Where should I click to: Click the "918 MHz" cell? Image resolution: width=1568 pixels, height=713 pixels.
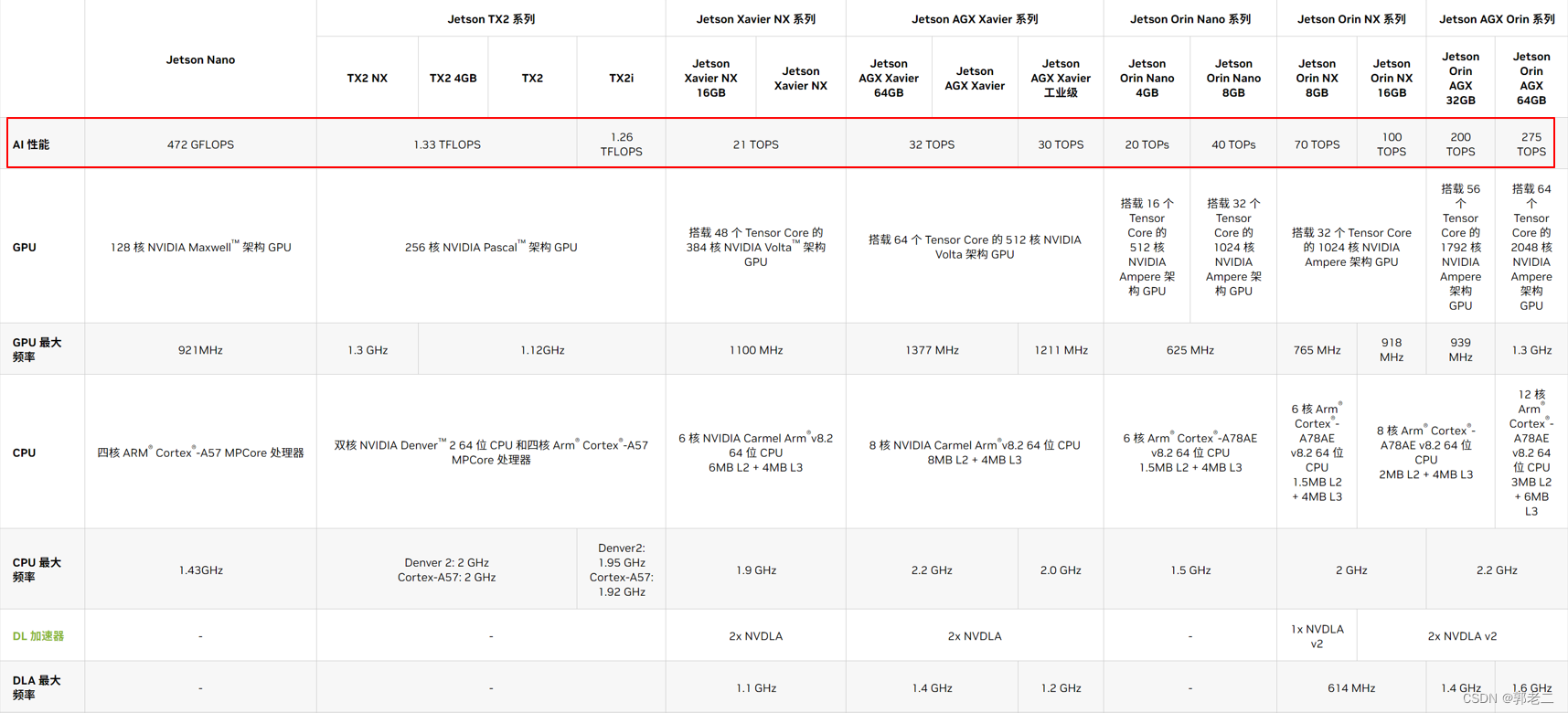tap(1392, 350)
